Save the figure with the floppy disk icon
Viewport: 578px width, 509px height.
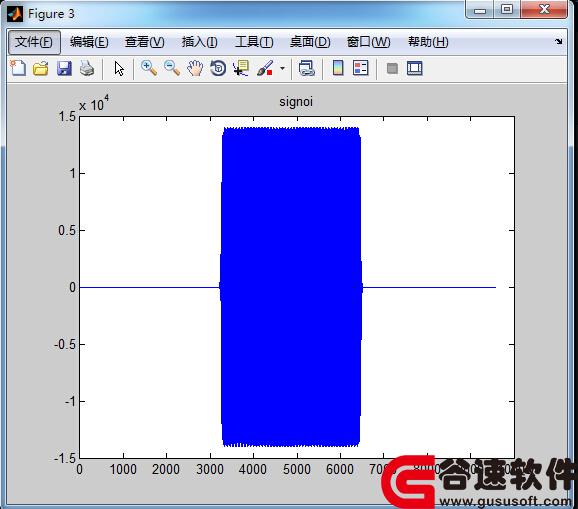pyautogui.click(x=64, y=69)
